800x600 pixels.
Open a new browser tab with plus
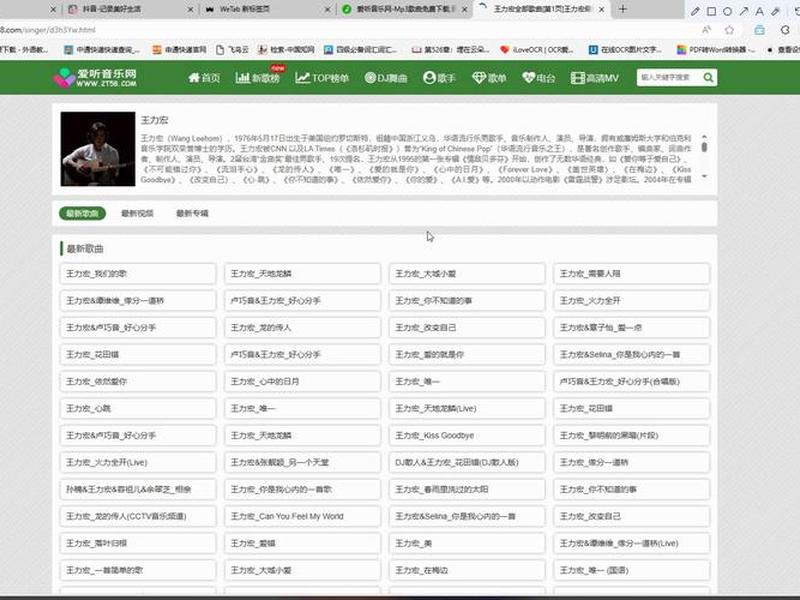click(622, 9)
